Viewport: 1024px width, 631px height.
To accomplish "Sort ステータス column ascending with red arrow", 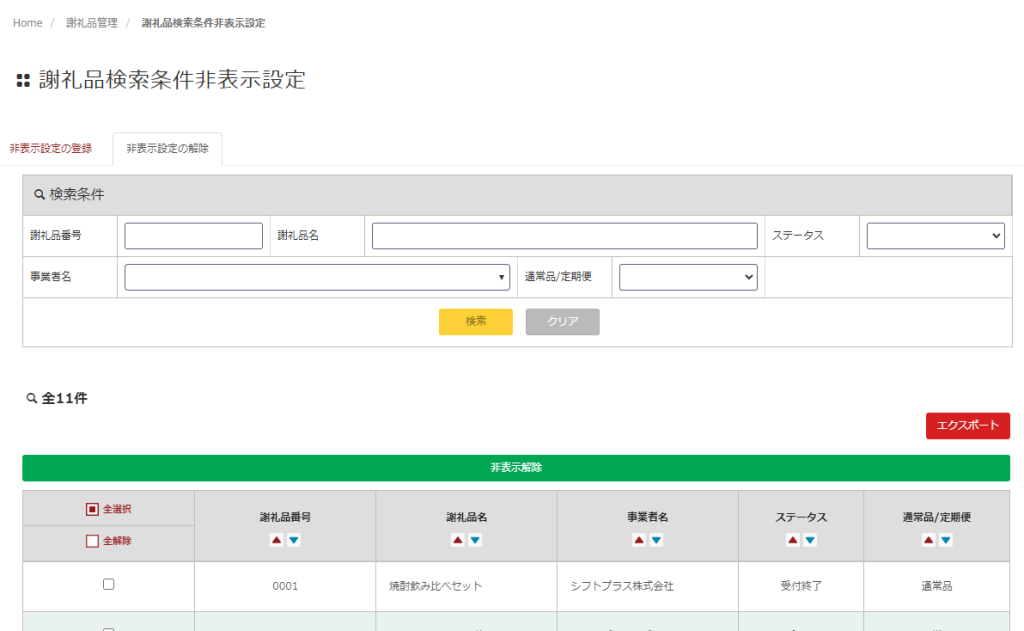I will point(792,540).
